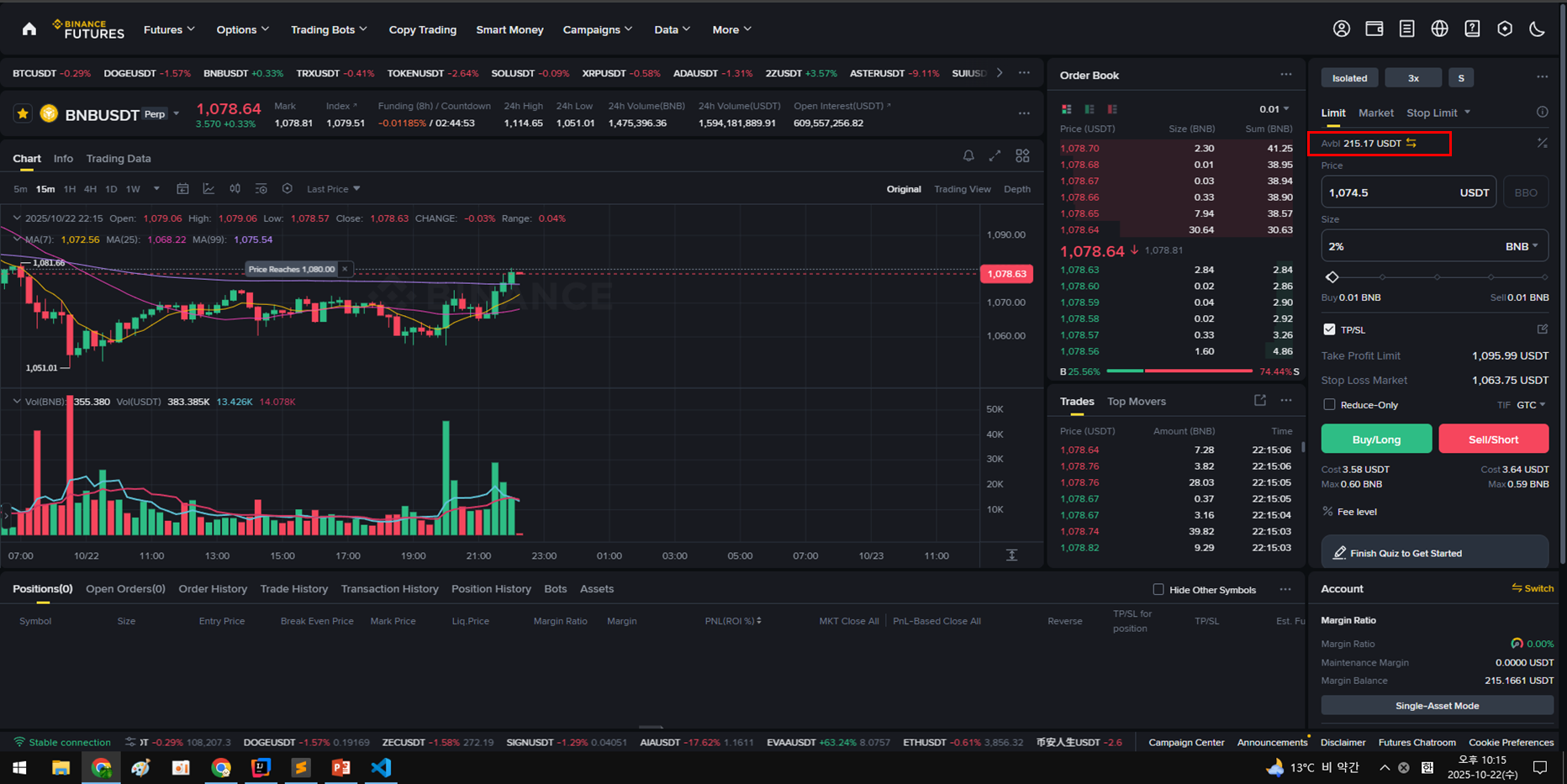Open the Top Movers tab

(x=1136, y=402)
